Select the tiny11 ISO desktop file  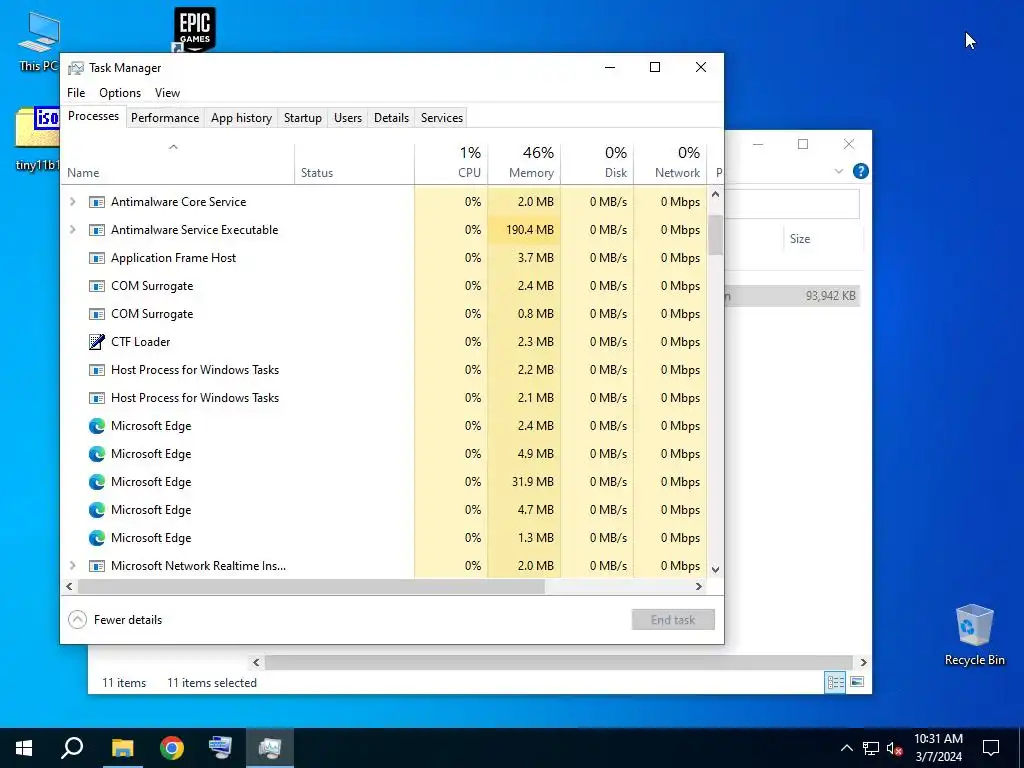pos(37,138)
